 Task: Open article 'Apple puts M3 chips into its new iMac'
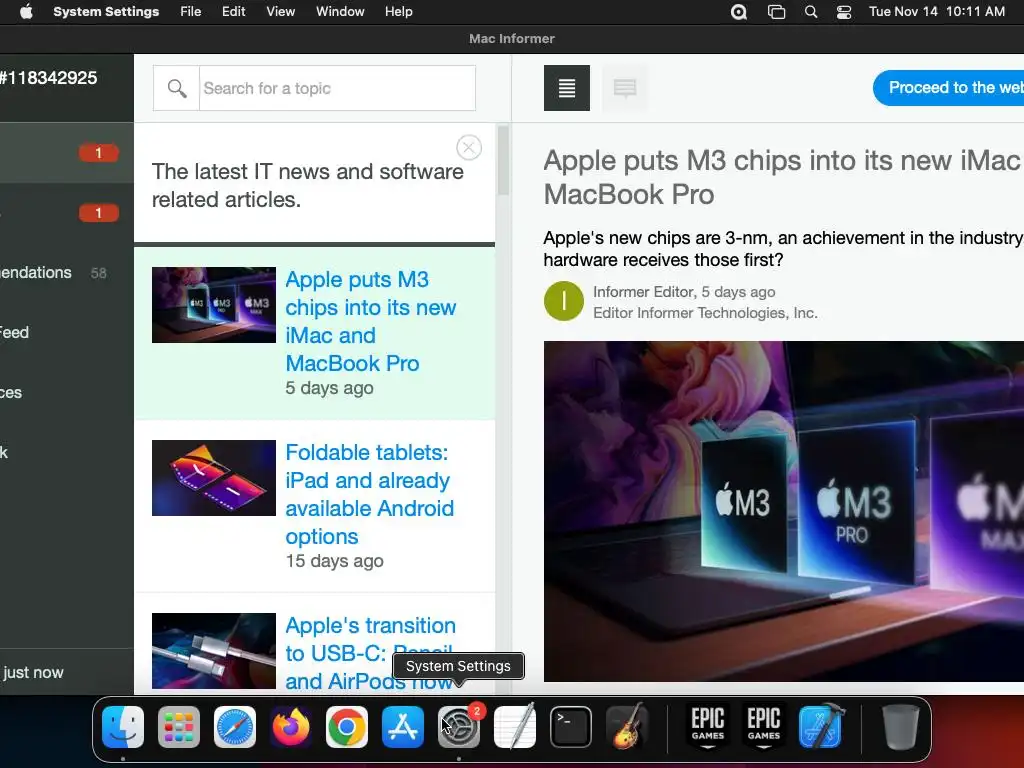tap(370, 321)
